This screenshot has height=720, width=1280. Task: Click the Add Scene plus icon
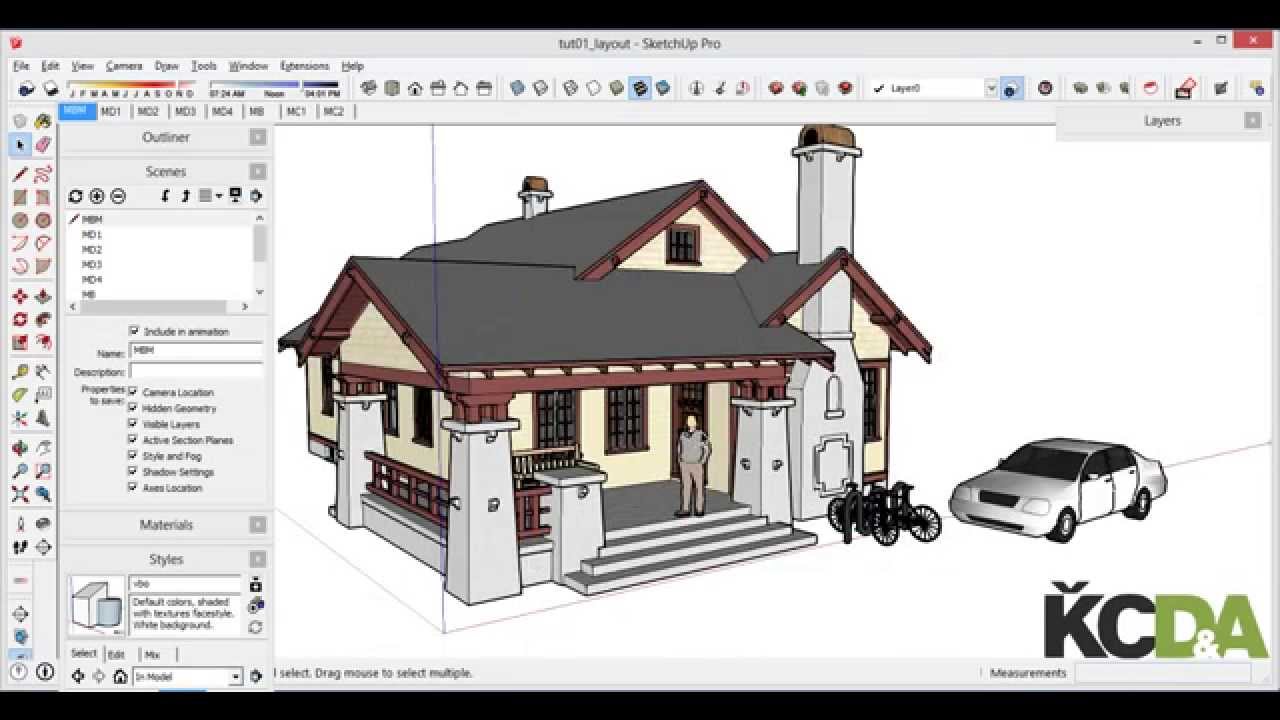point(97,196)
